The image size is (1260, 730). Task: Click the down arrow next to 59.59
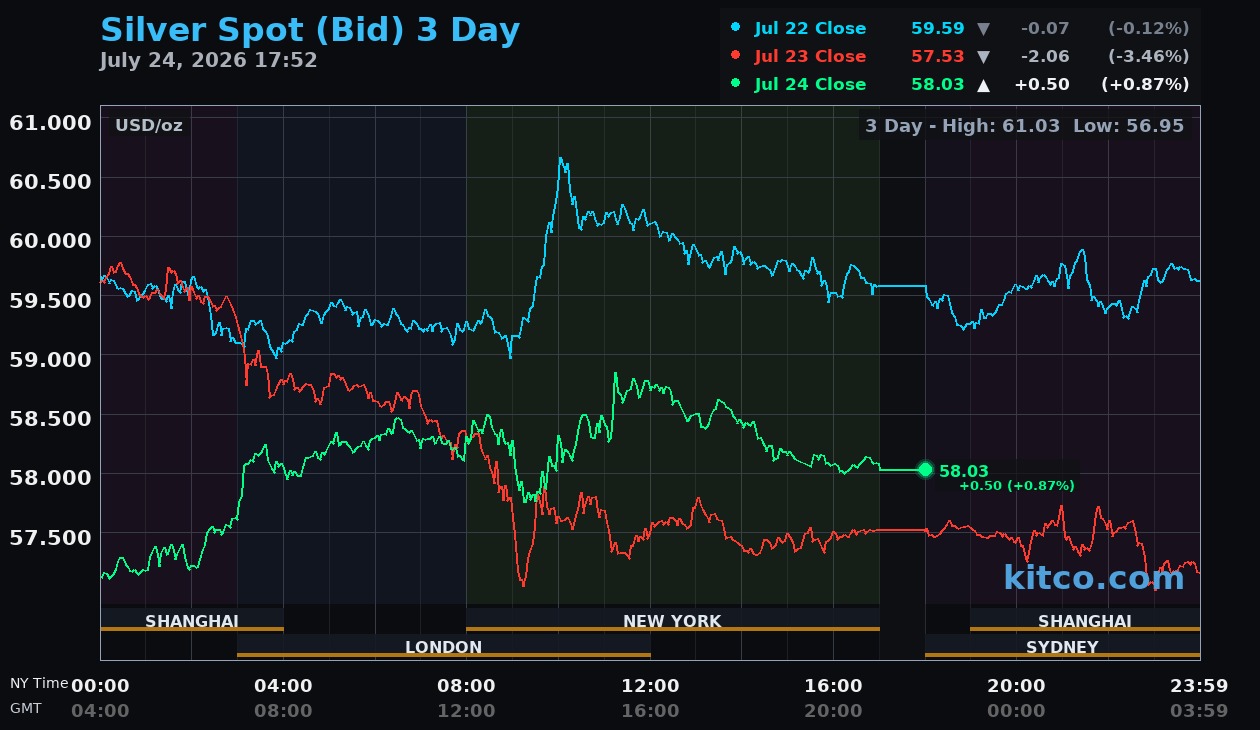coord(983,28)
